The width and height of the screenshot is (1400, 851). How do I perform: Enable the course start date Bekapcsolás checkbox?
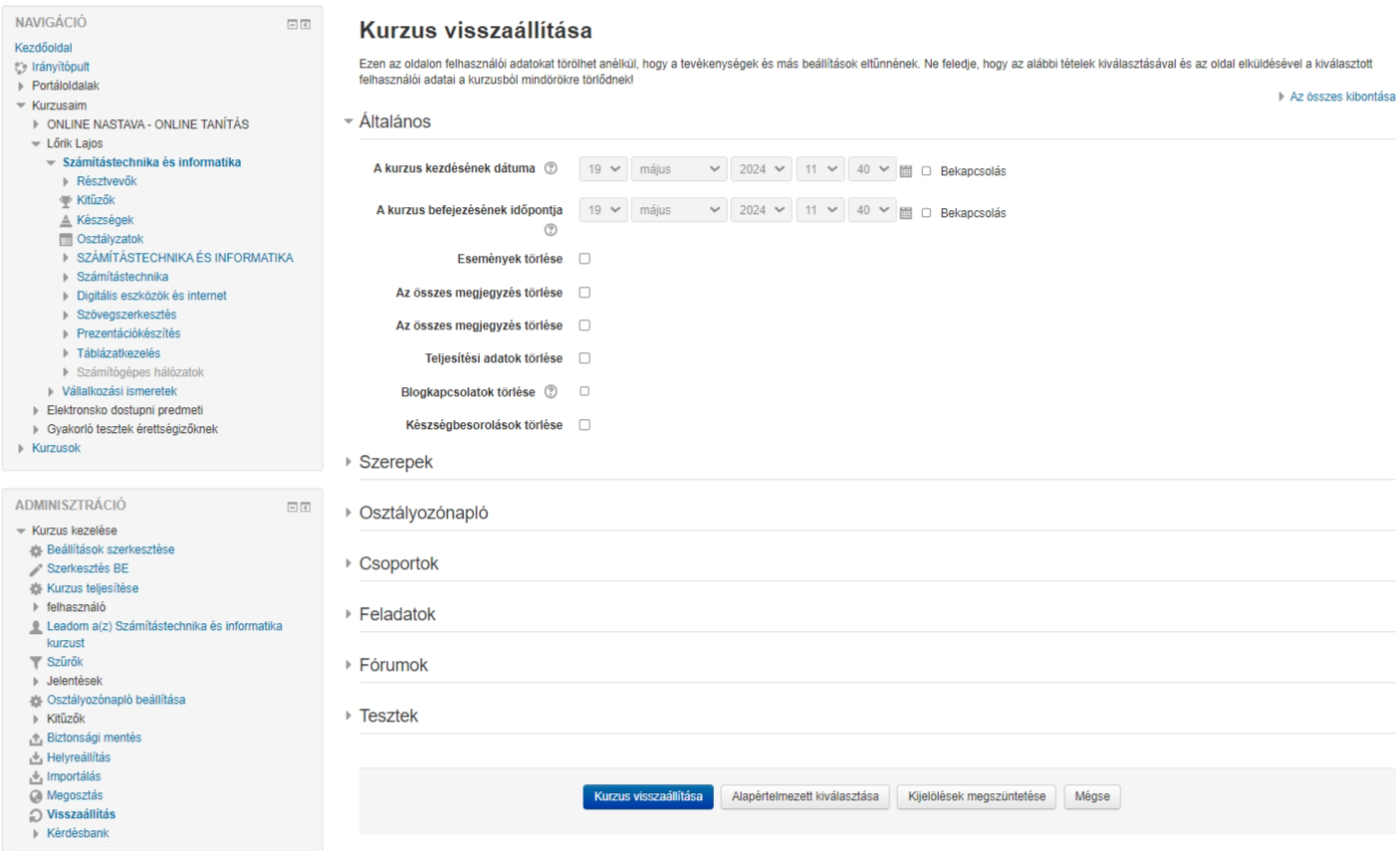[926, 171]
